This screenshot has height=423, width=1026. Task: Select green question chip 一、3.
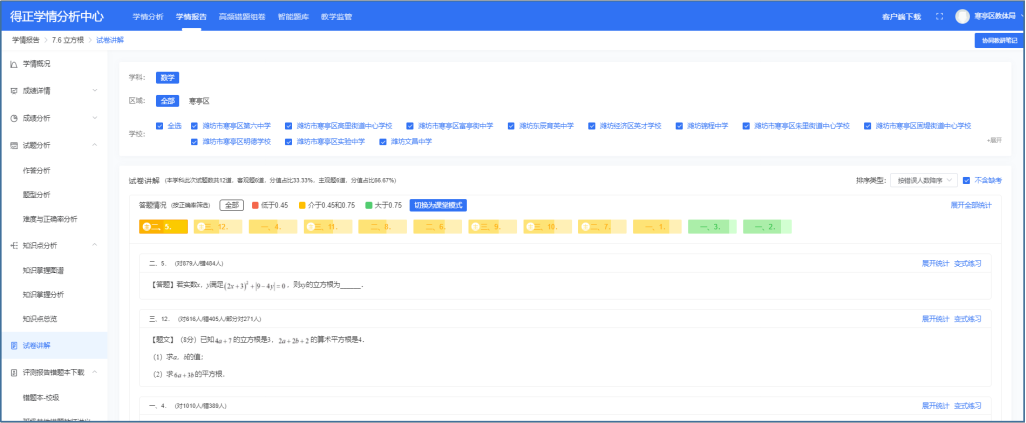tap(713, 227)
